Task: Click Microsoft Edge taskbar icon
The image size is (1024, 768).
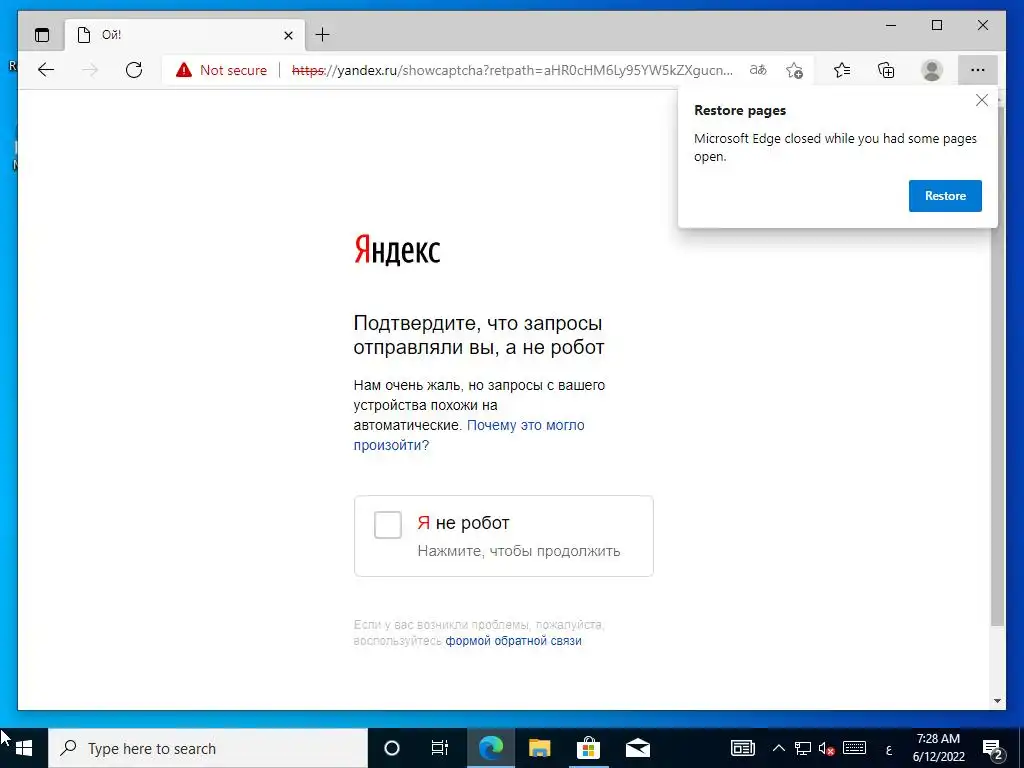Action: point(490,748)
